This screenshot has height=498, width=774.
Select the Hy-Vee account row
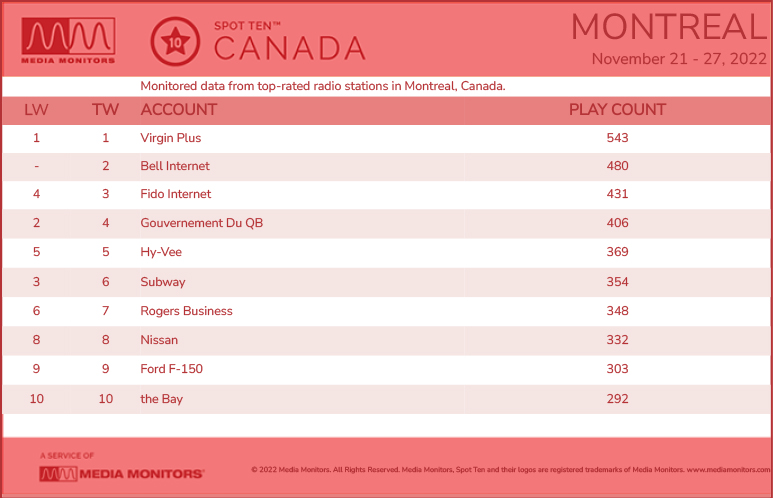coord(387,252)
